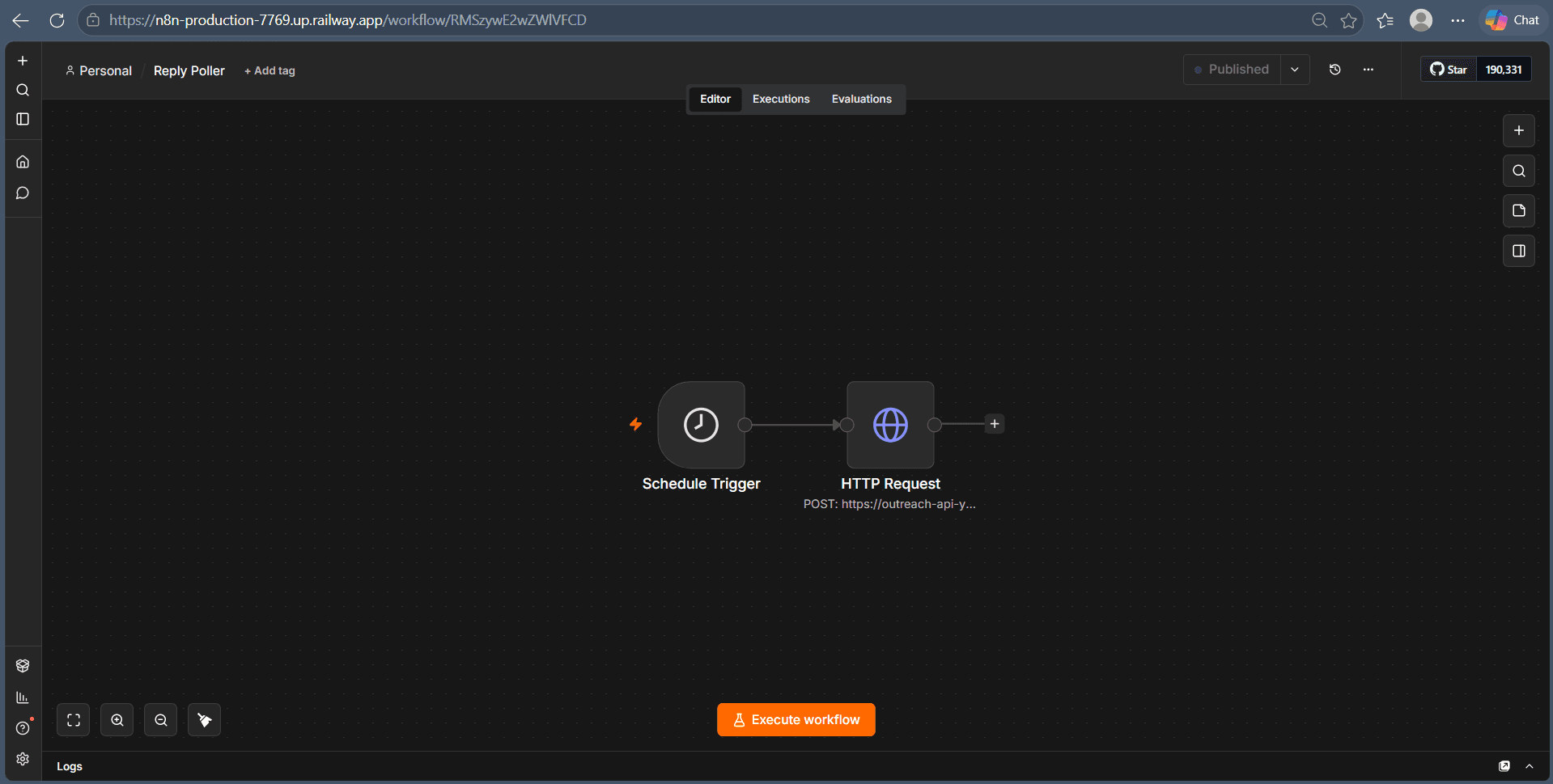This screenshot has height=784, width=1553.
Task: Open the add sticky note button
Action: 1519,210
